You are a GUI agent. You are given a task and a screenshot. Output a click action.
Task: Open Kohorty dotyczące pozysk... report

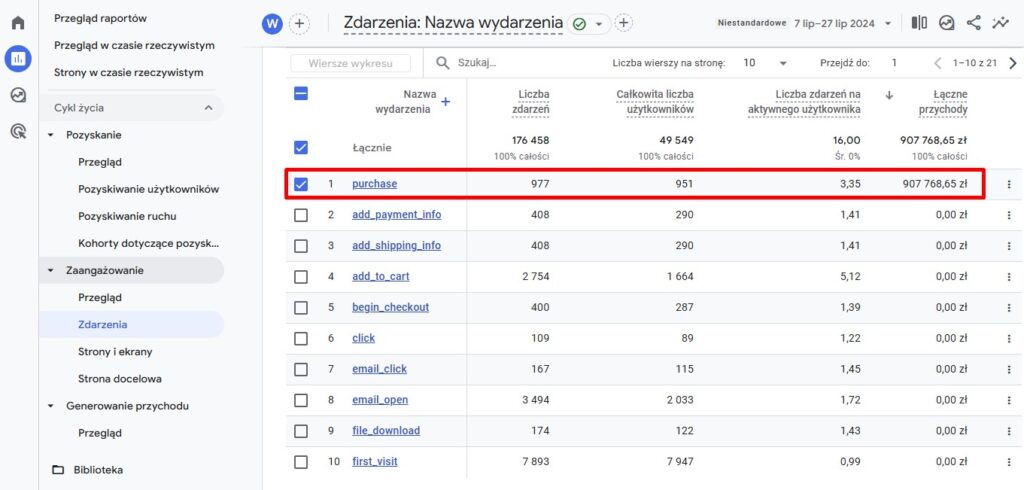click(x=148, y=244)
